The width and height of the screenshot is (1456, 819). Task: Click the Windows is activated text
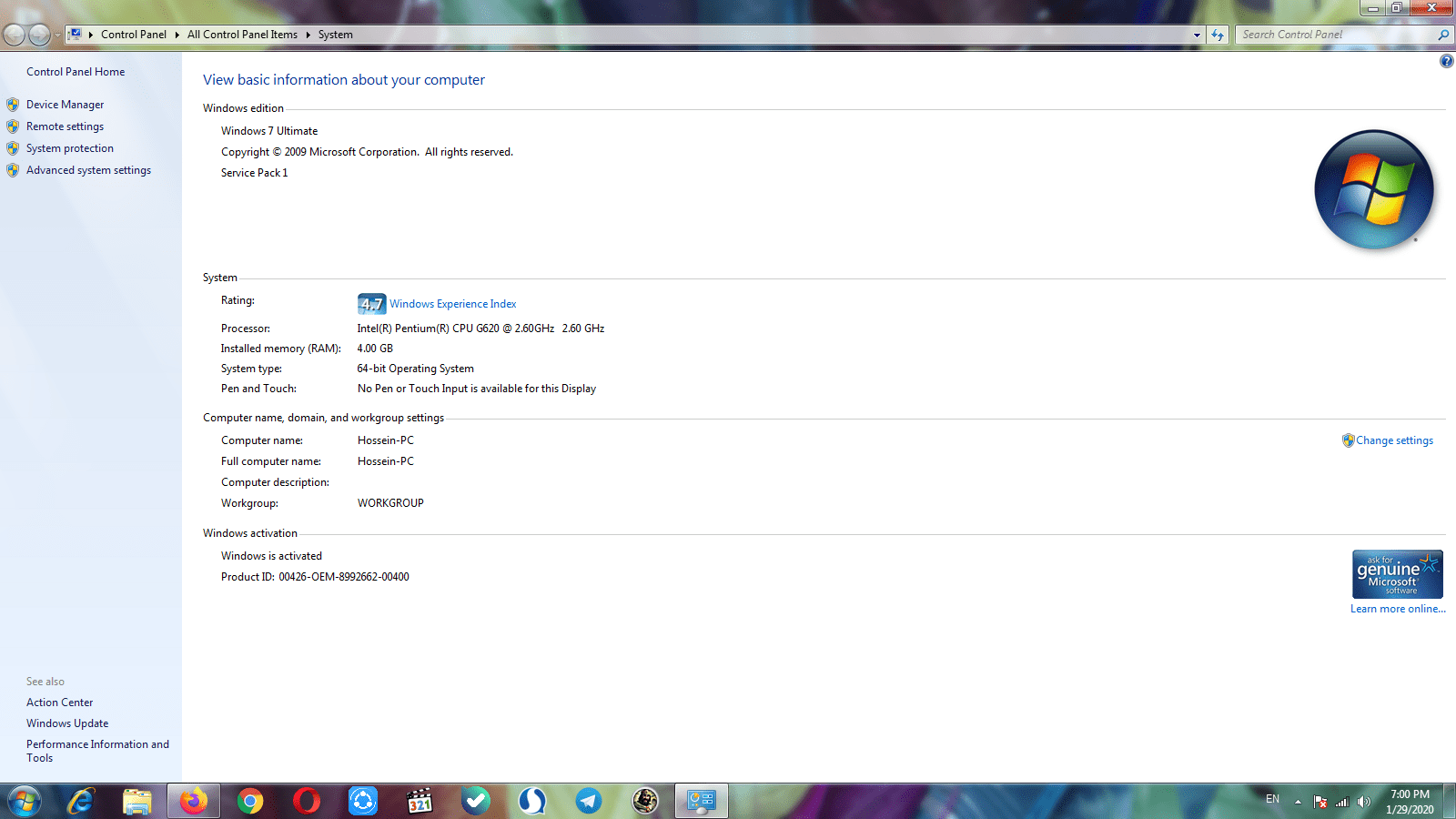coord(271,556)
